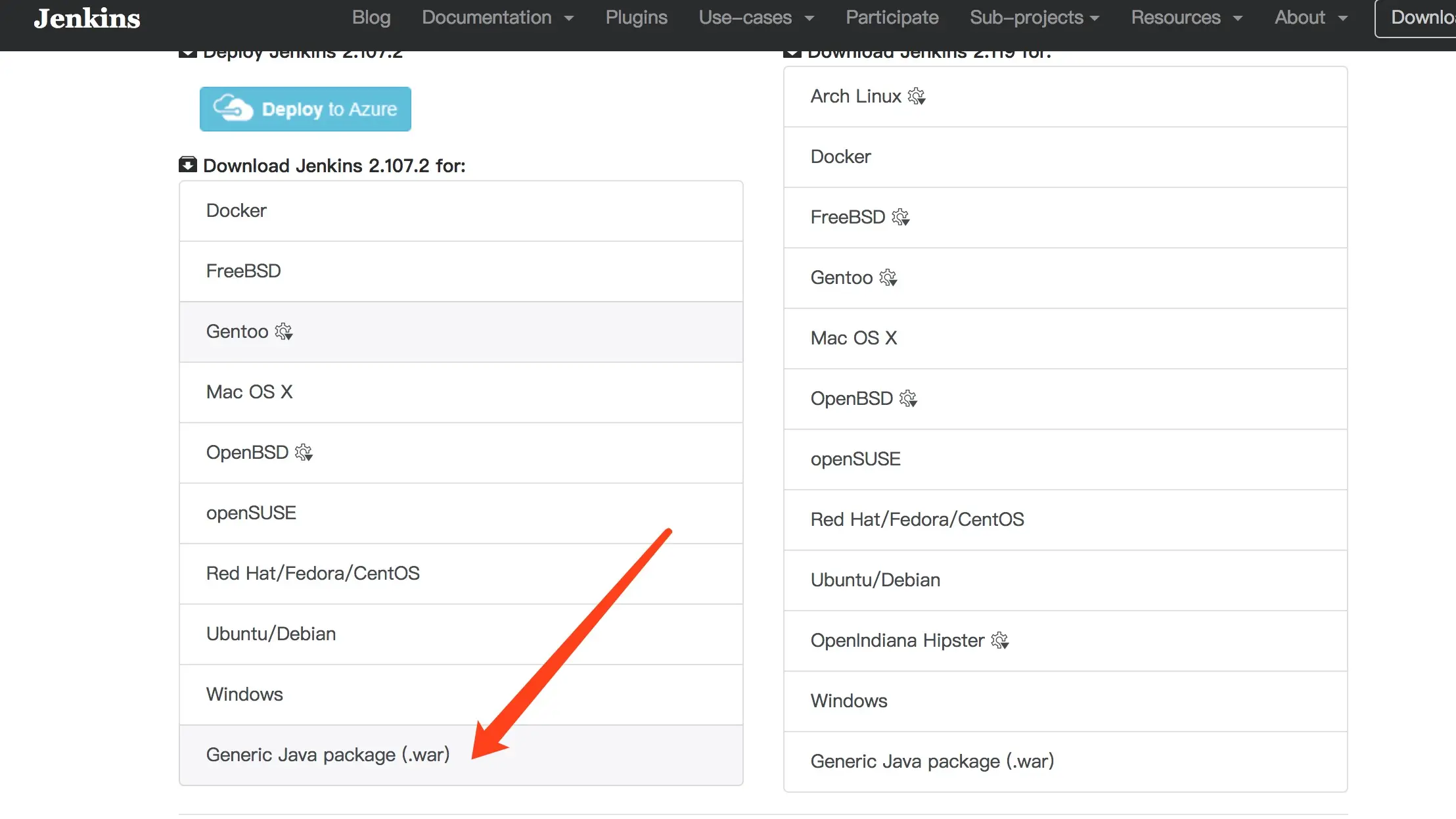1456x819 pixels.
Task: Click gear icon beside right-column FreeBSD
Action: [900, 218]
